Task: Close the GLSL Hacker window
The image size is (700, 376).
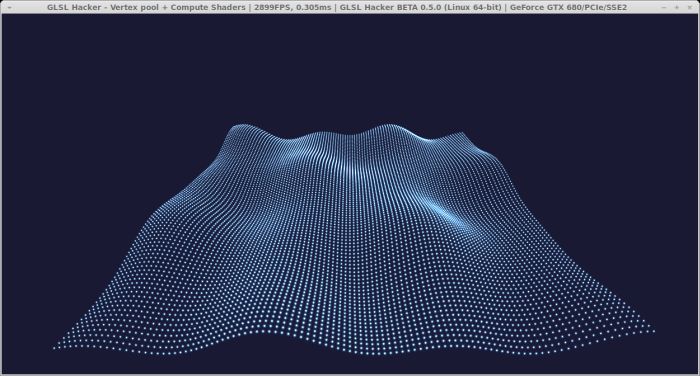Action: (690, 7)
